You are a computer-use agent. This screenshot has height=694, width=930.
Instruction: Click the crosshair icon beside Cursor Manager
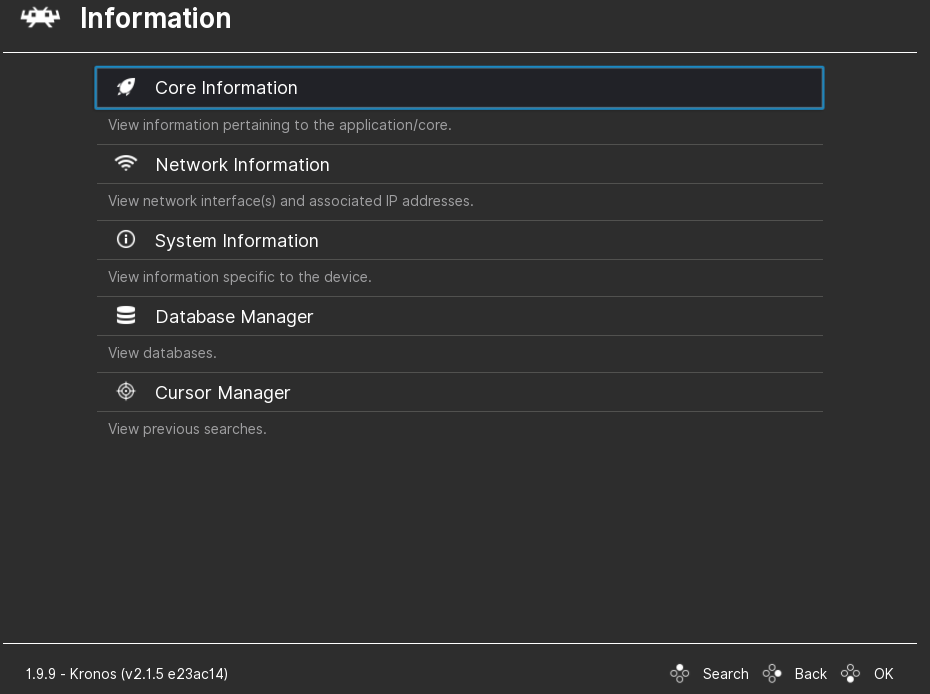tap(126, 392)
